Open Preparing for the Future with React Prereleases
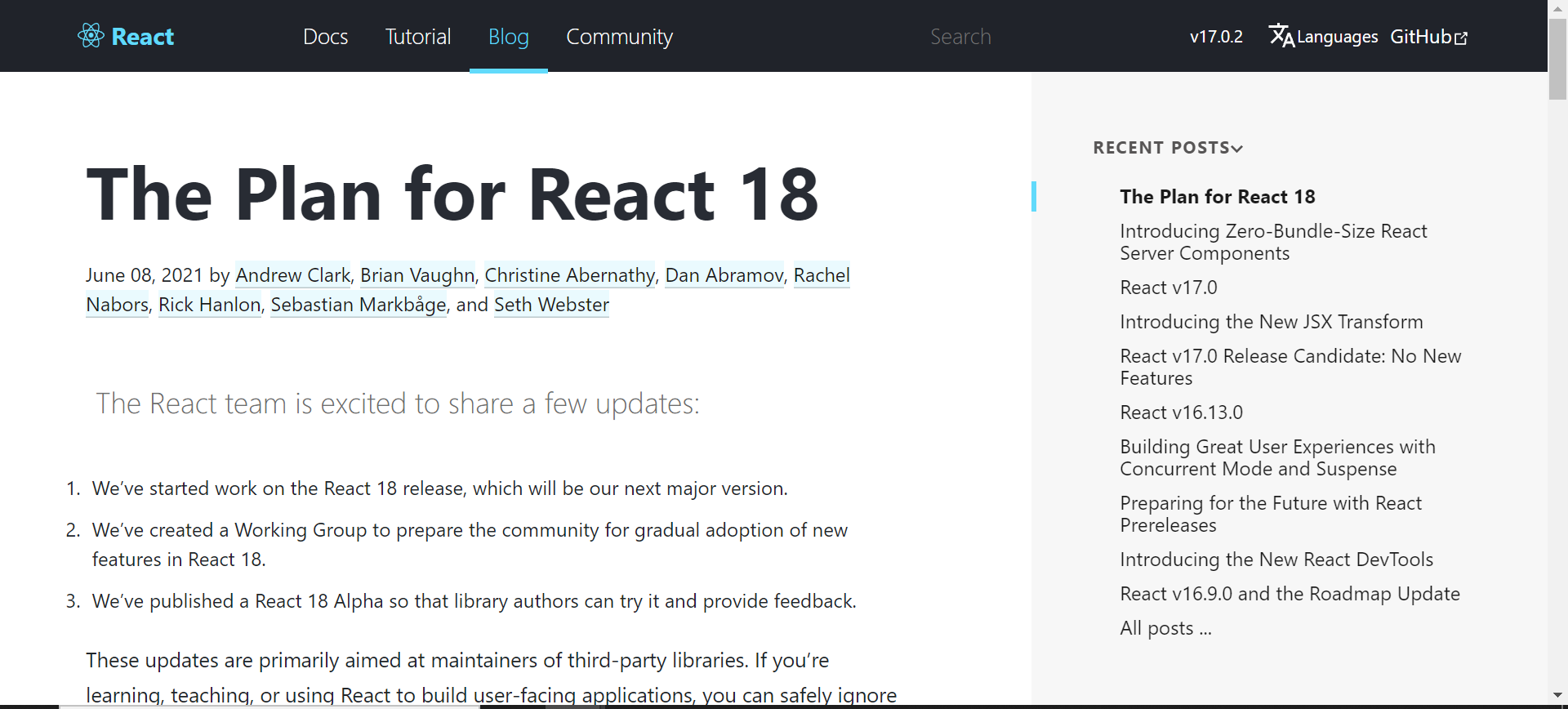The image size is (1568, 709). coord(1271,514)
